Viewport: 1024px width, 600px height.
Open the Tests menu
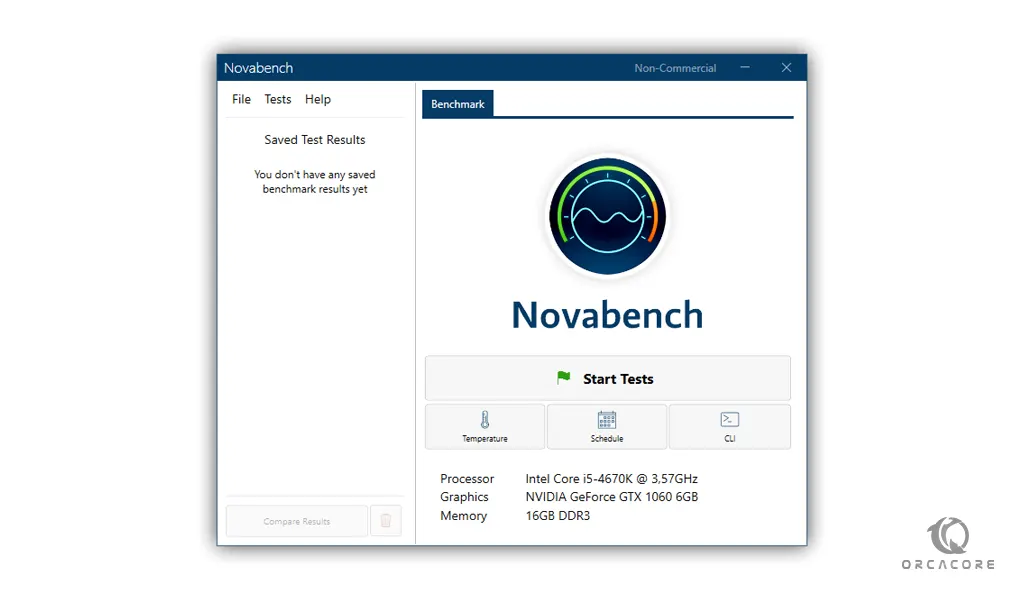[x=278, y=99]
